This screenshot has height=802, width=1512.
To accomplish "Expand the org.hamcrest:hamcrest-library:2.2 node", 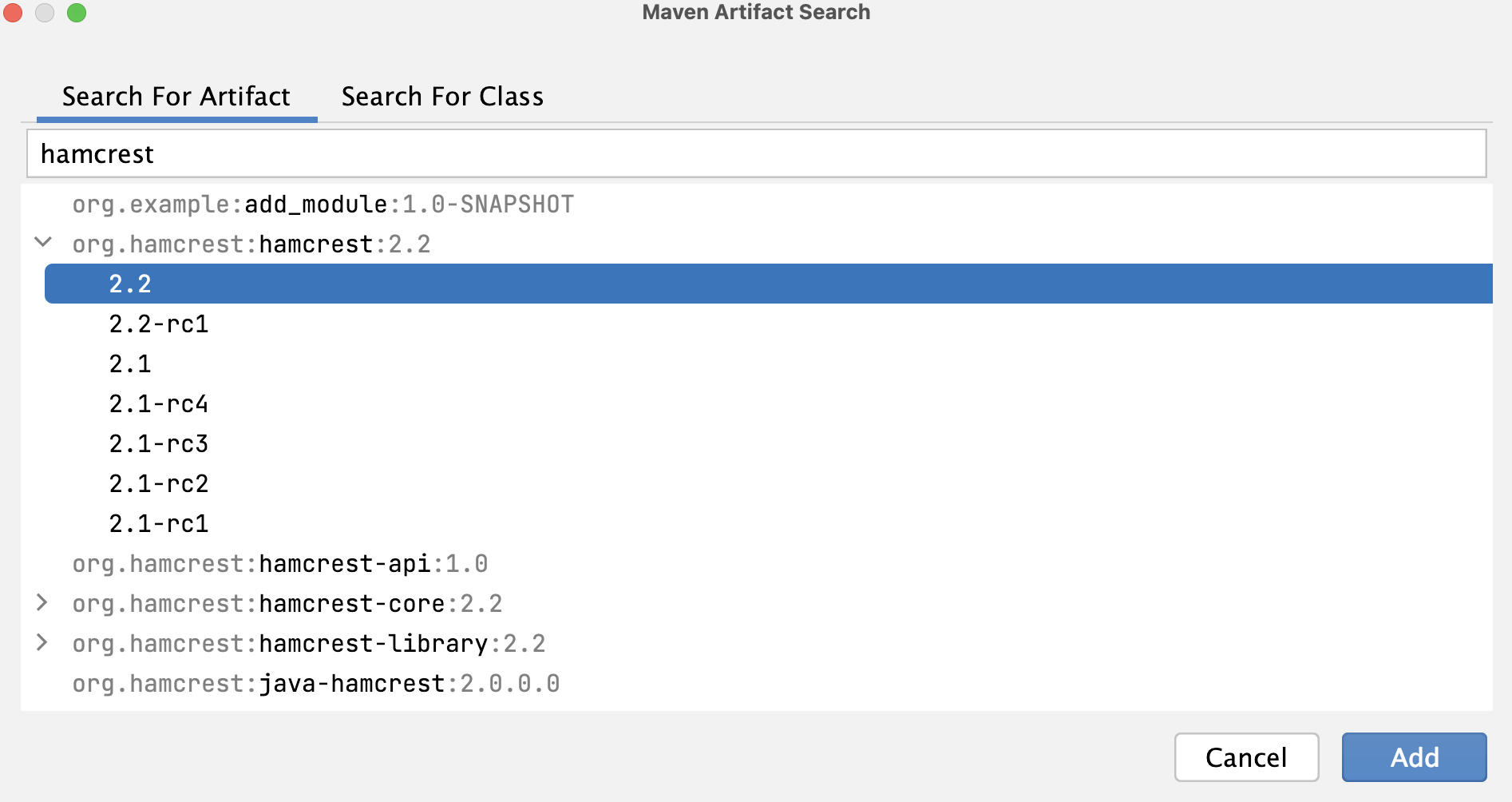I will coord(42,643).
